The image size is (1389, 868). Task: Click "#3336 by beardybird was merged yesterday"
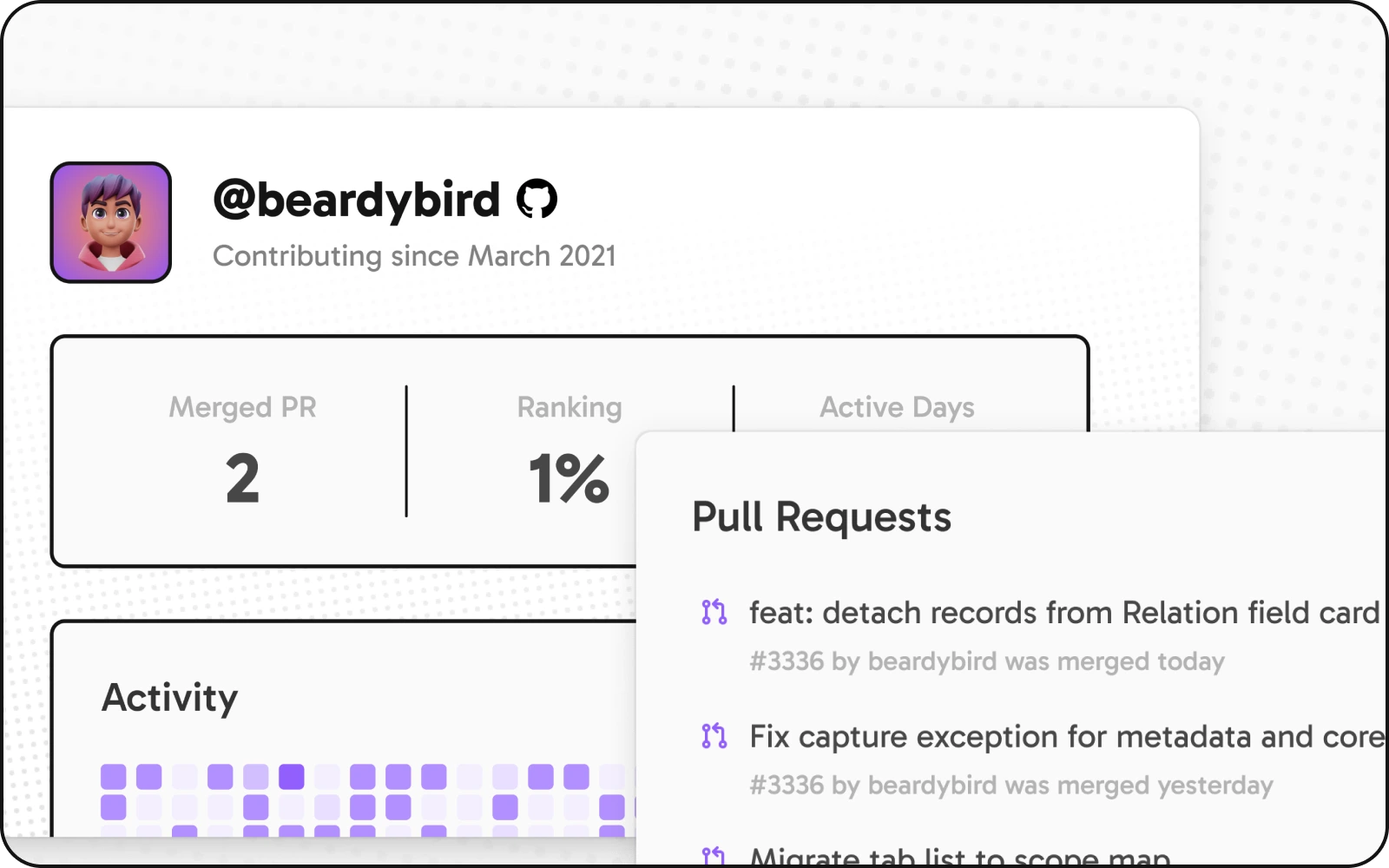click(1011, 786)
